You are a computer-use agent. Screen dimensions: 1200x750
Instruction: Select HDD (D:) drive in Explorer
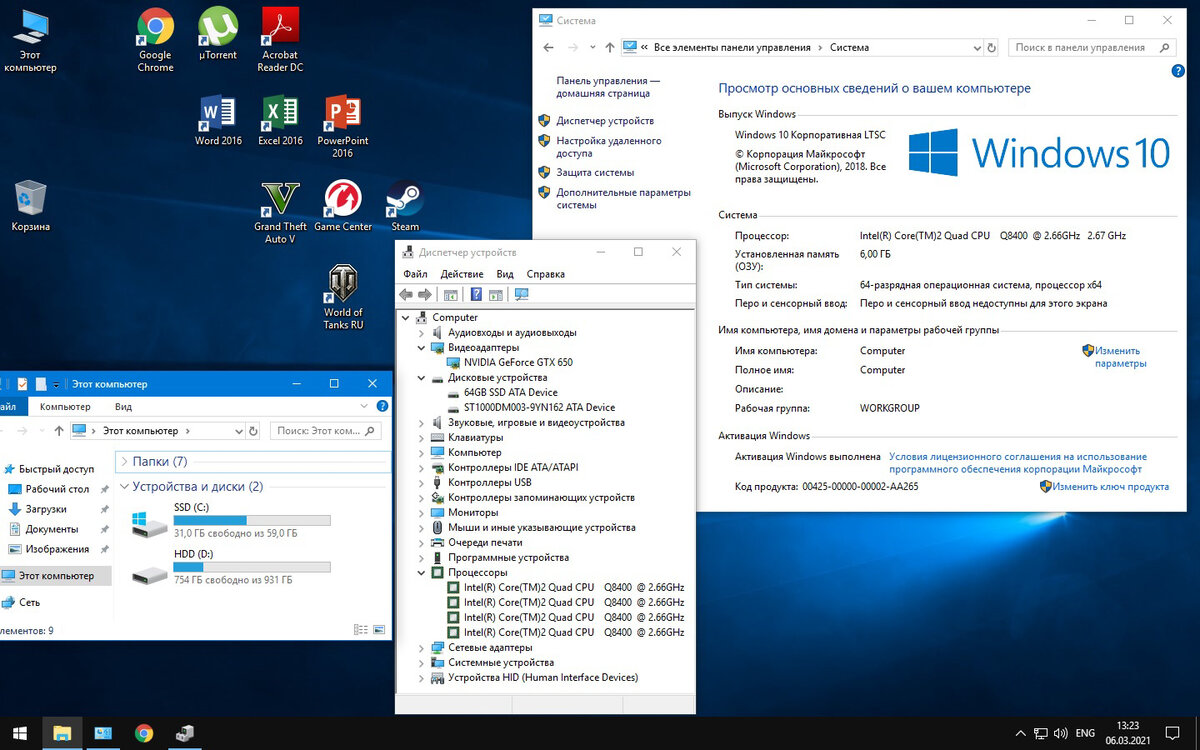[x=232, y=567]
